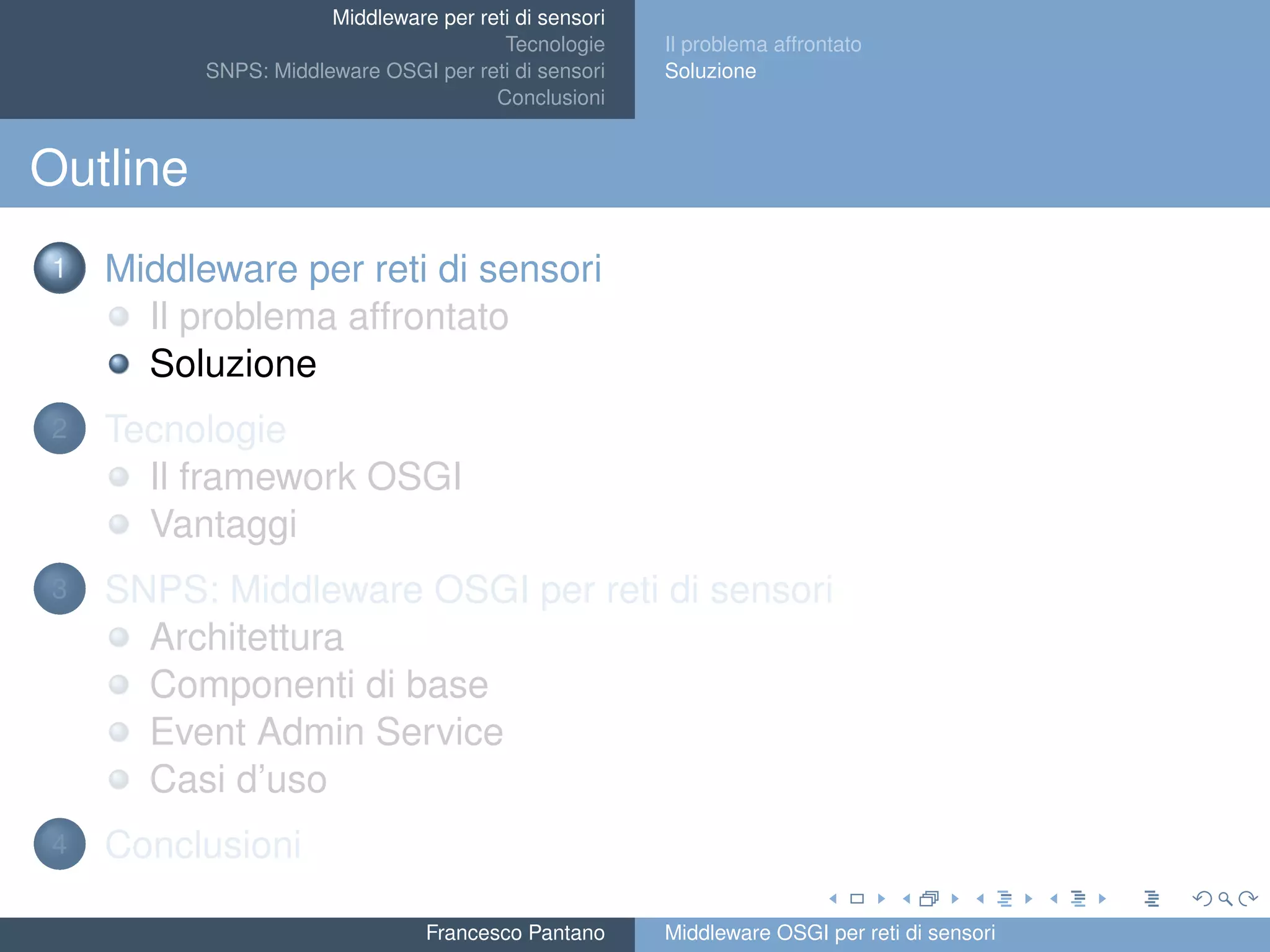This screenshot has width=1270, height=952.
Task: Go to next frame arrow after stacked frames
Action: pos(955,899)
